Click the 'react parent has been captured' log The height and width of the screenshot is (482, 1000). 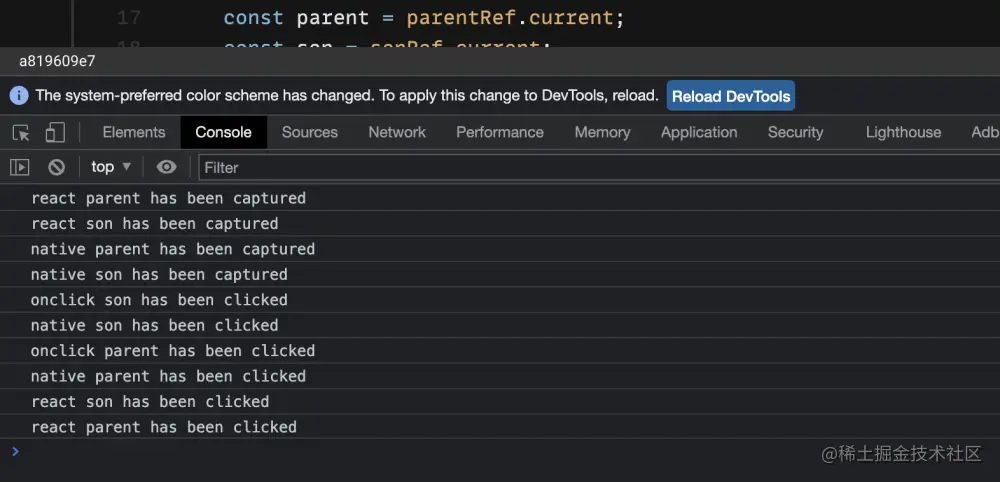coord(168,198)
